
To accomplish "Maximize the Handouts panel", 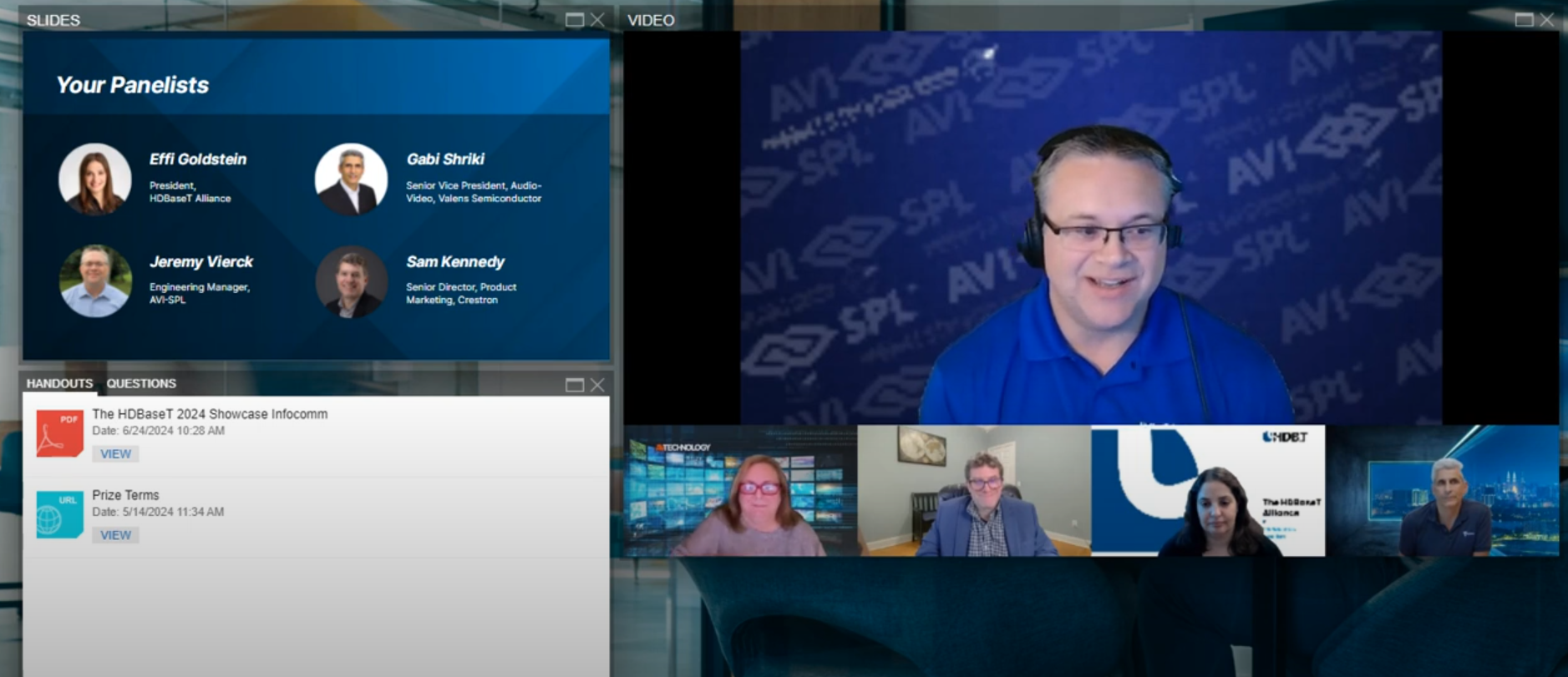I will tap(575, 385).
